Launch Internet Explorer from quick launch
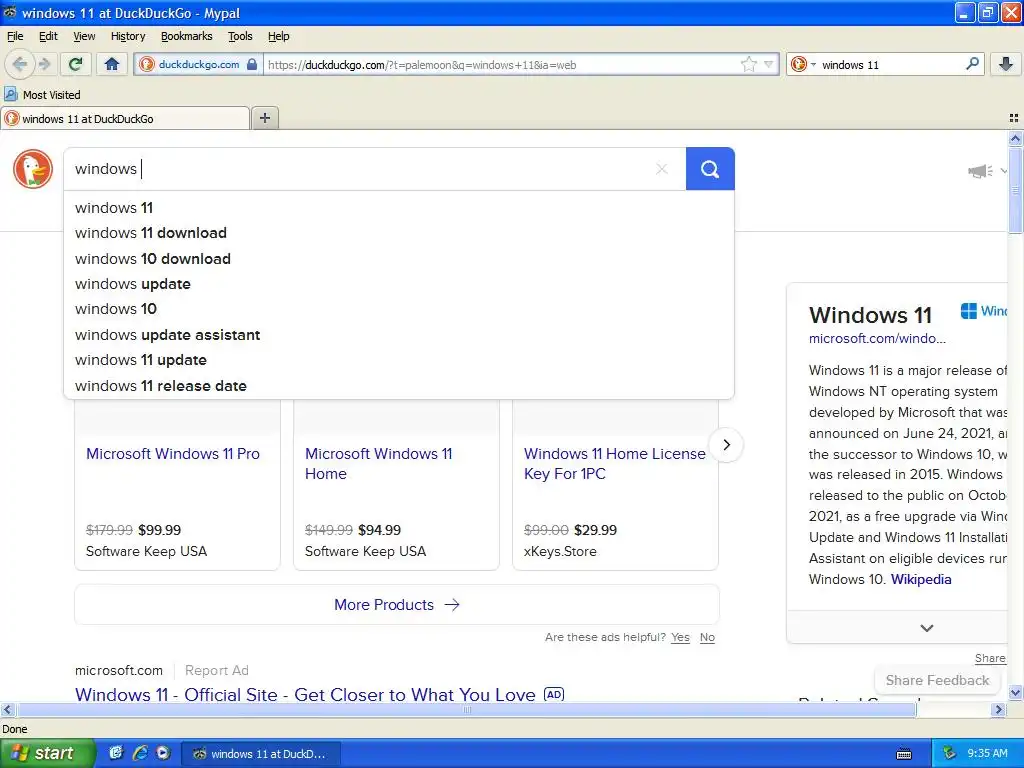 (x=139, y=754)
